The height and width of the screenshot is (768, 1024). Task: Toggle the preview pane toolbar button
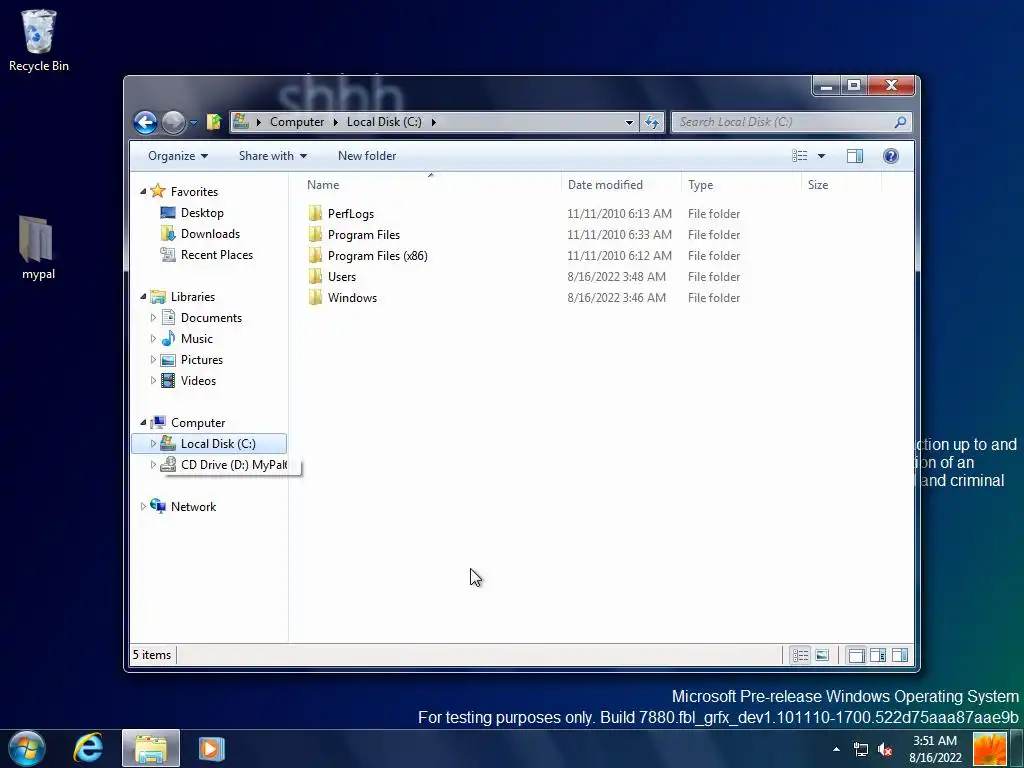(855, 156)
